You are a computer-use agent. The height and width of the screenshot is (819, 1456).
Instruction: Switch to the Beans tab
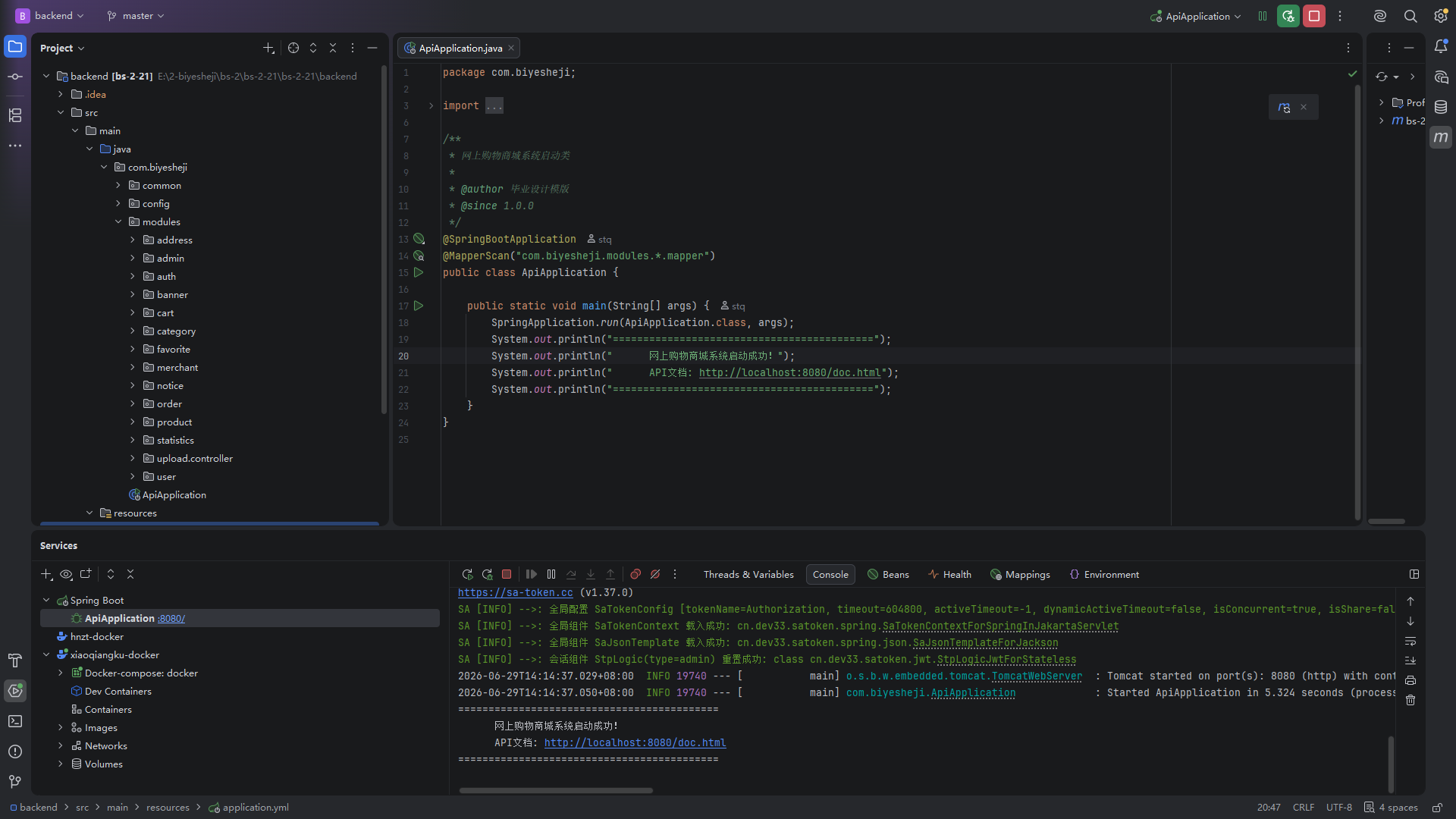pos(888,574)
